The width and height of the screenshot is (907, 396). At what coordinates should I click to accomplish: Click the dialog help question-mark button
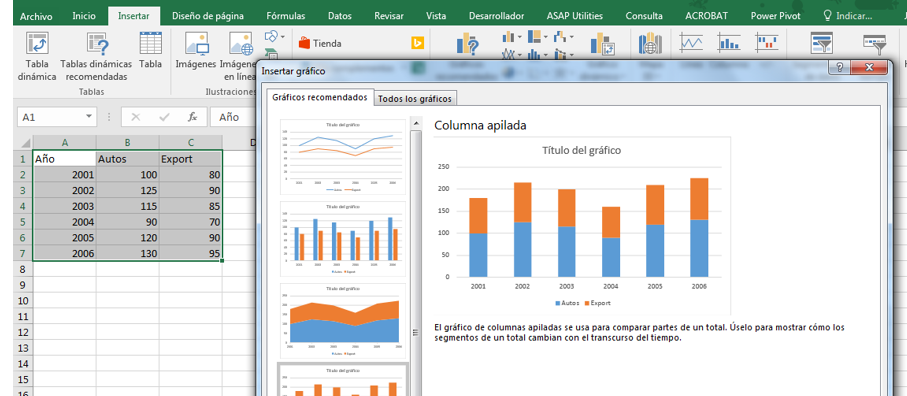click(x=839, y=68)
